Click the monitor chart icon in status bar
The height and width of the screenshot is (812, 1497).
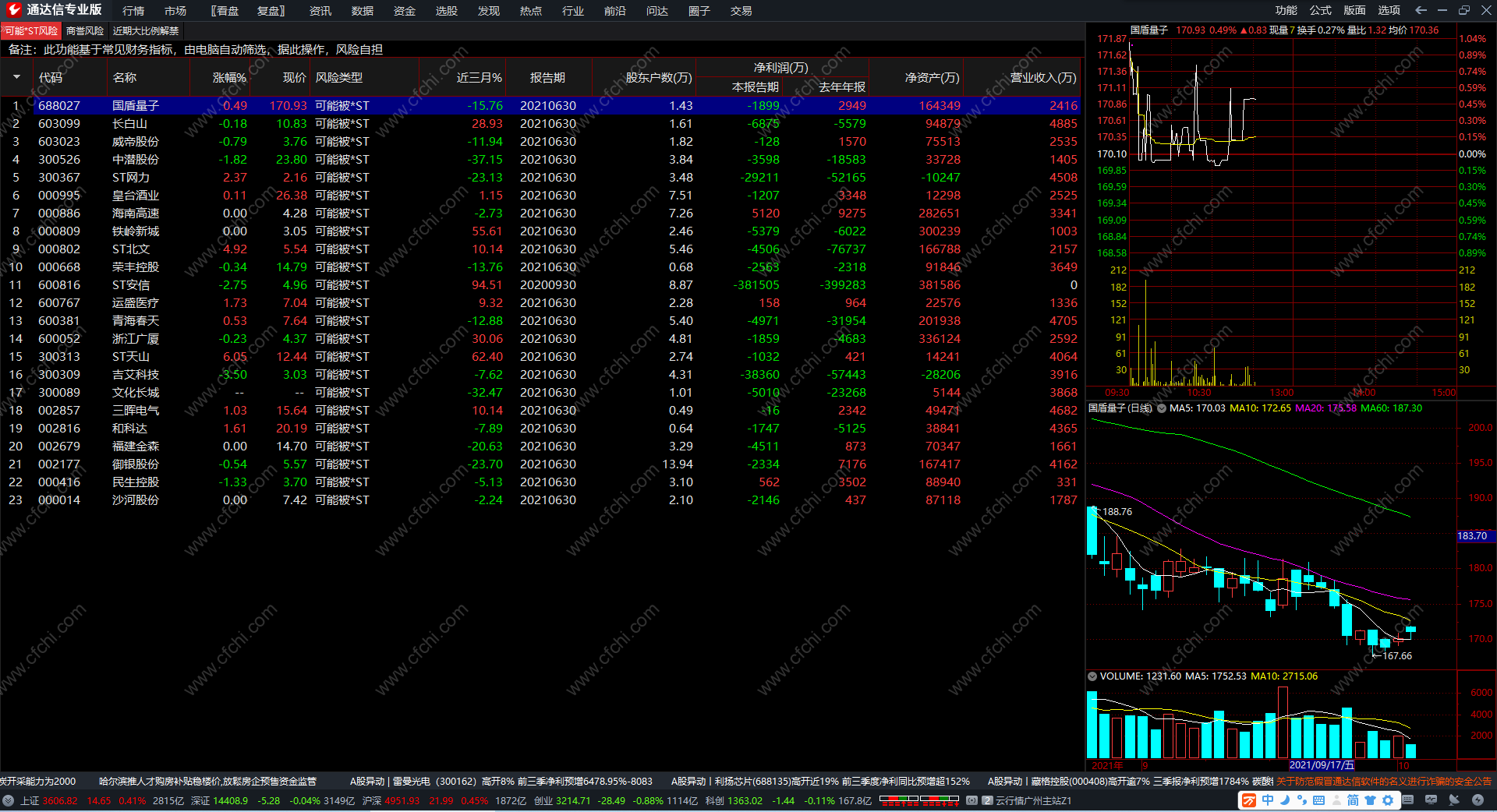point(1431,800)
